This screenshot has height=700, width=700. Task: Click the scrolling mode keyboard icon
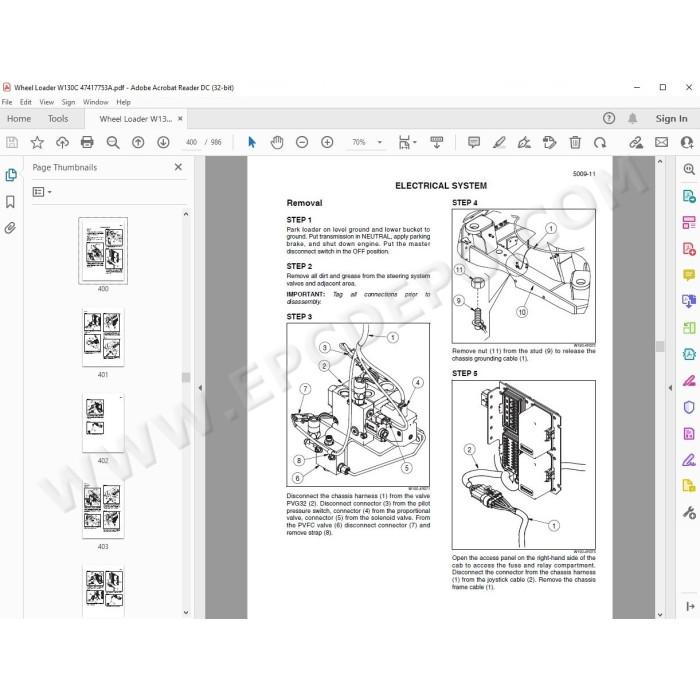[x=437, y=142]
